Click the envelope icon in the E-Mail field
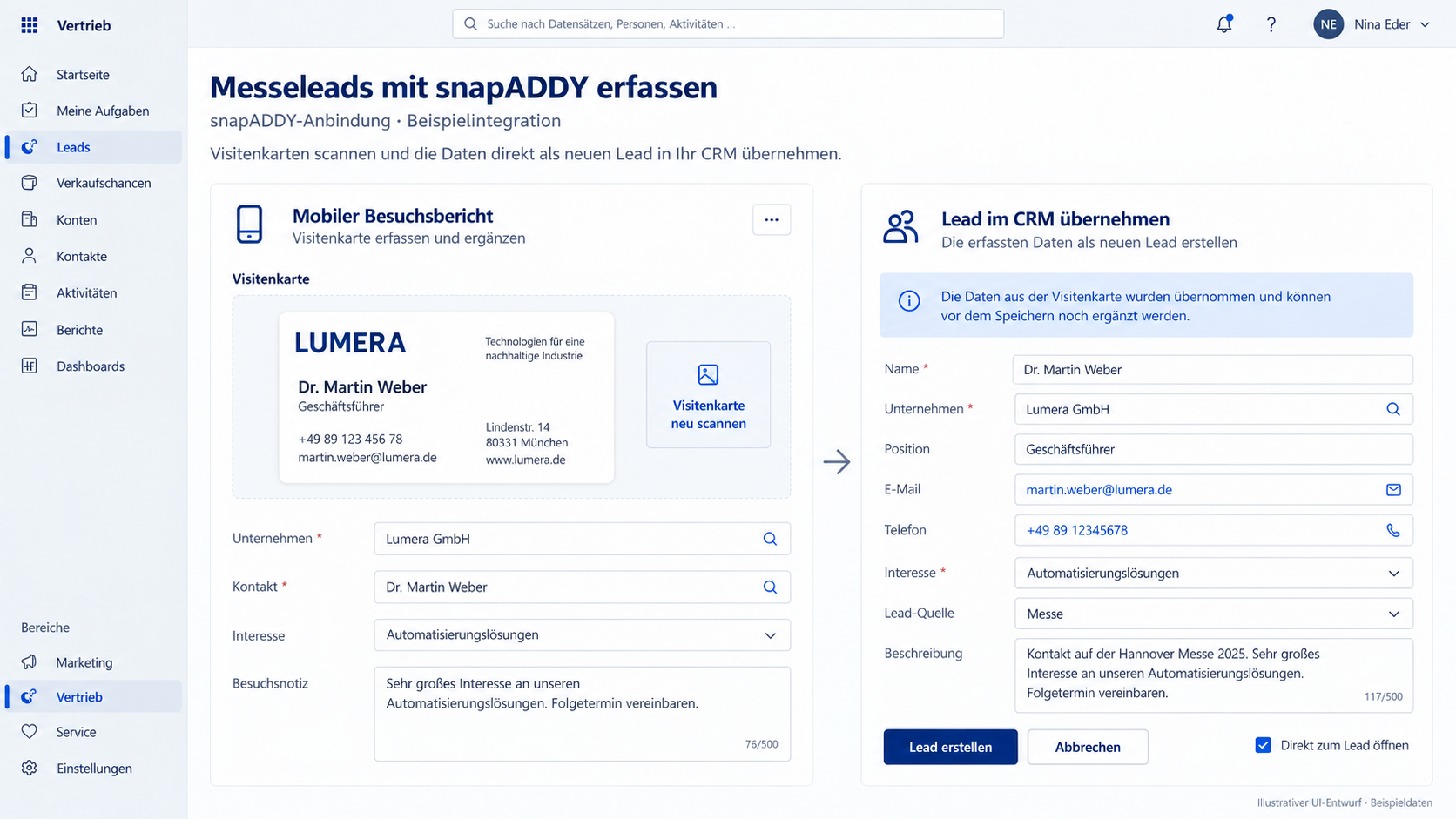The height and width of the screenshot is (819, 1456). tap(1393, 489)
